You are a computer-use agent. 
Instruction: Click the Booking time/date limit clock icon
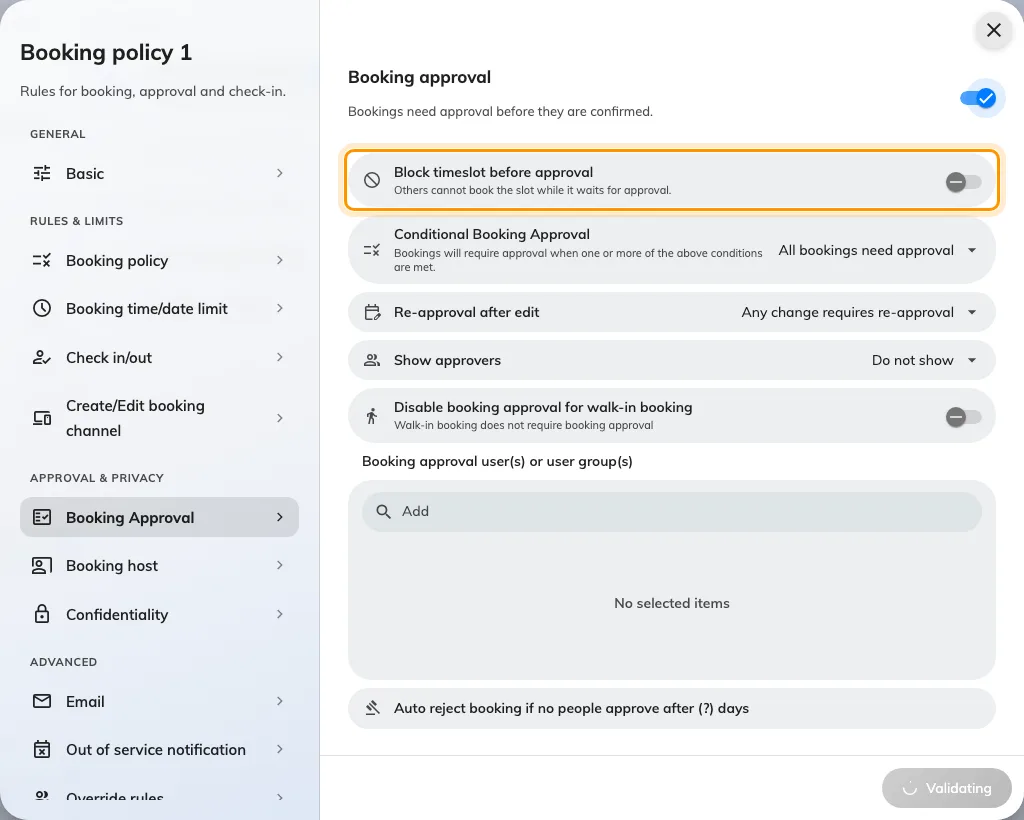(x=42, y=308)
